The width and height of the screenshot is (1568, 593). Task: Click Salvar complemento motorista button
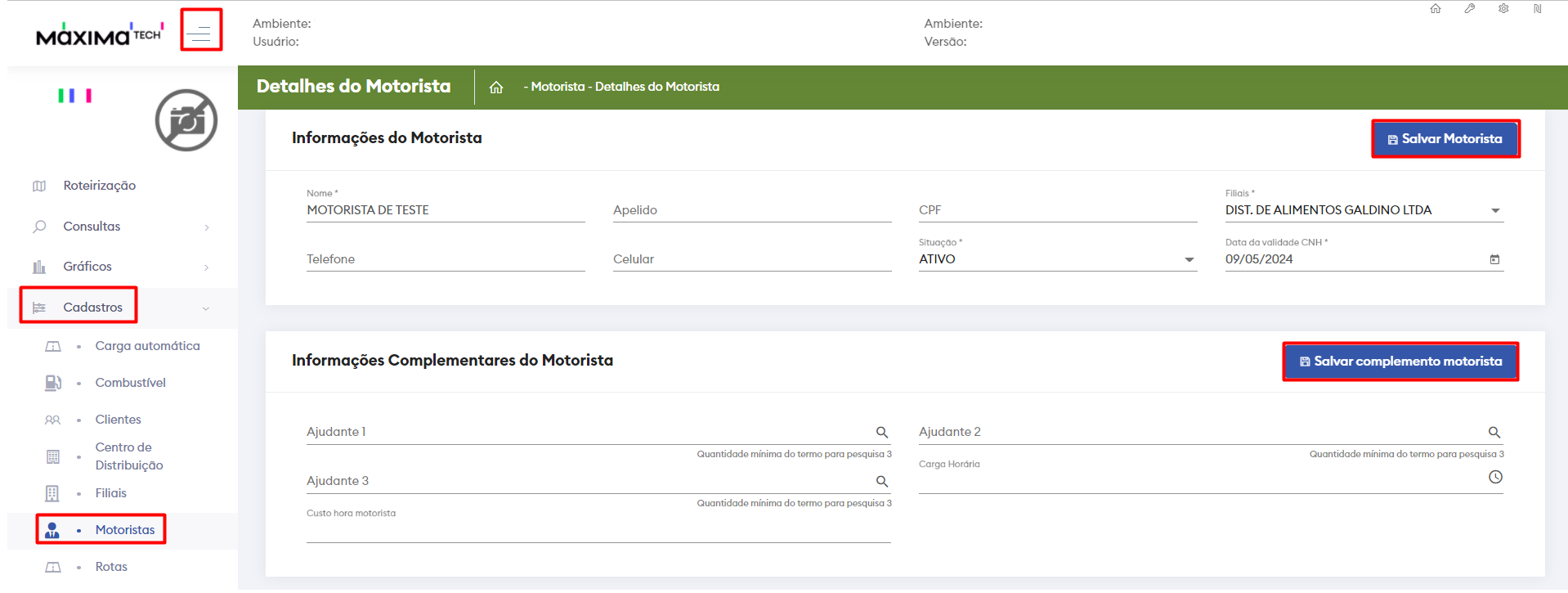click(1400, 362)
